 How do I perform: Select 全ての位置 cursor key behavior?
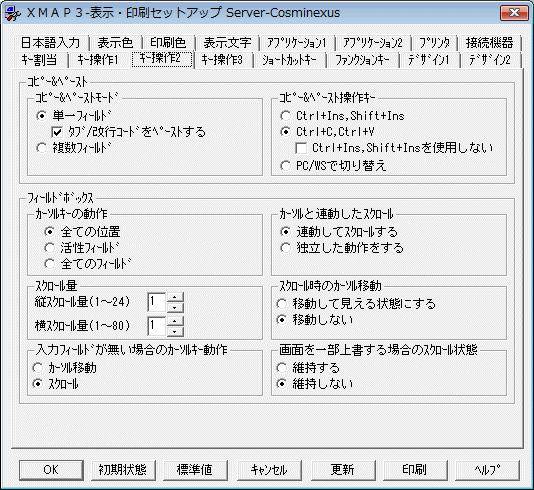[82, 232]
